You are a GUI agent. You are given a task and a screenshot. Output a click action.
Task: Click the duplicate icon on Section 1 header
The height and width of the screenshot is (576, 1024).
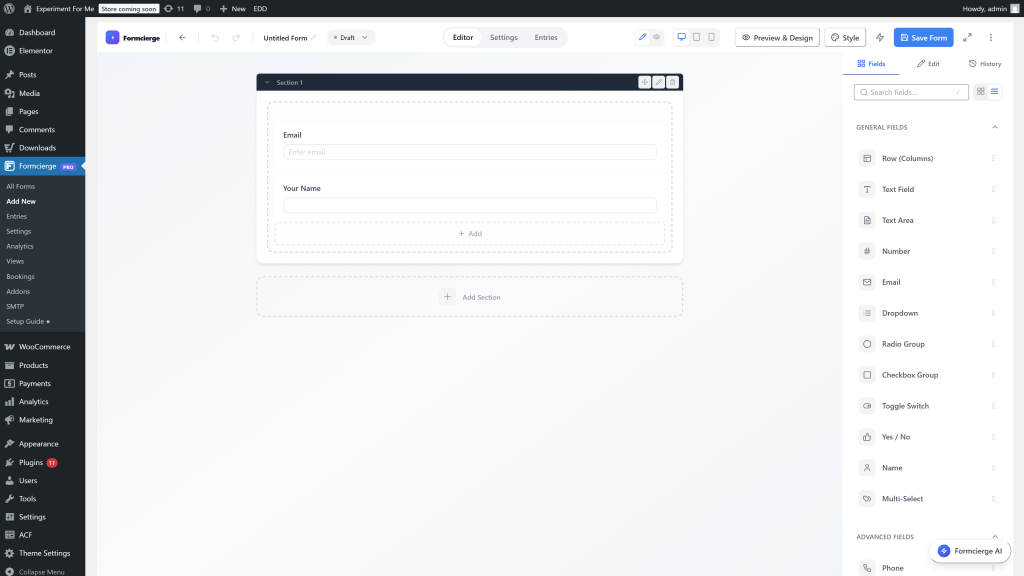pos(645,82)
